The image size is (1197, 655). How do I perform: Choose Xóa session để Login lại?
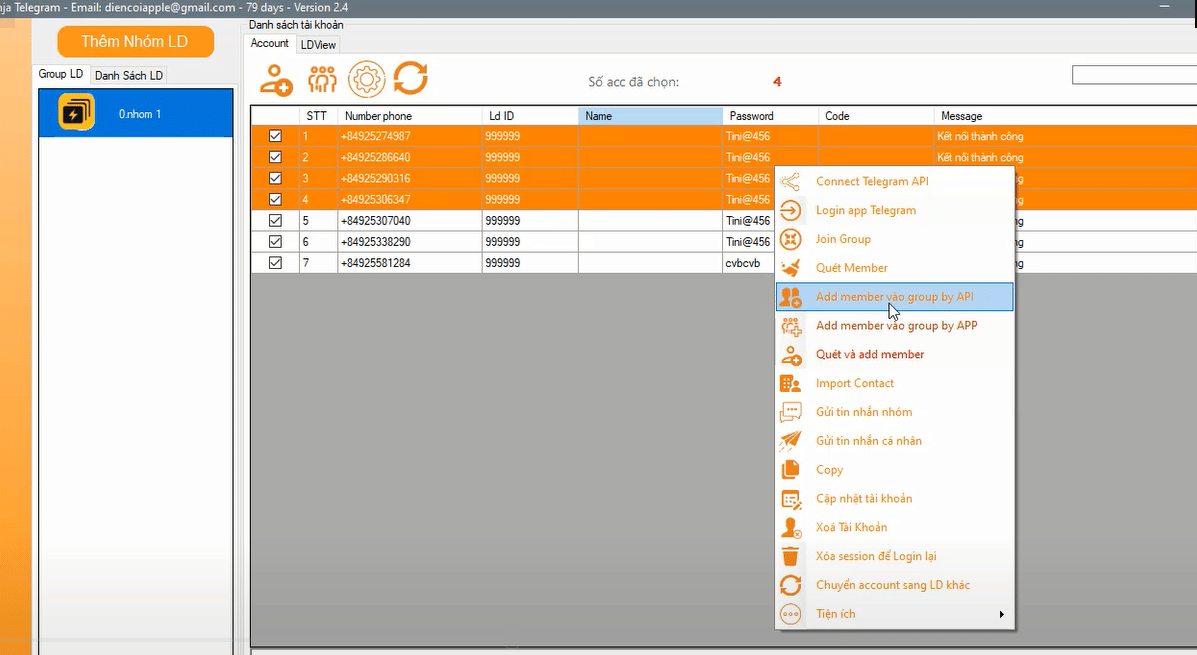895,556
